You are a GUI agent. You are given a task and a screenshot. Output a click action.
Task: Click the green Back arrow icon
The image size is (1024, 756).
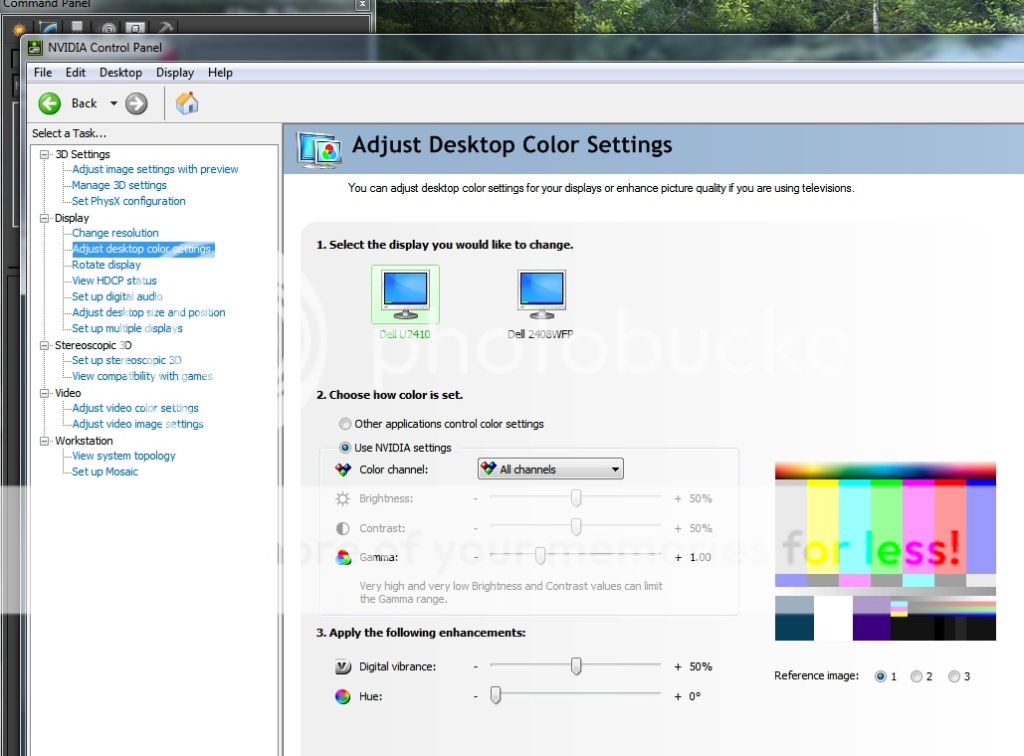50,103
